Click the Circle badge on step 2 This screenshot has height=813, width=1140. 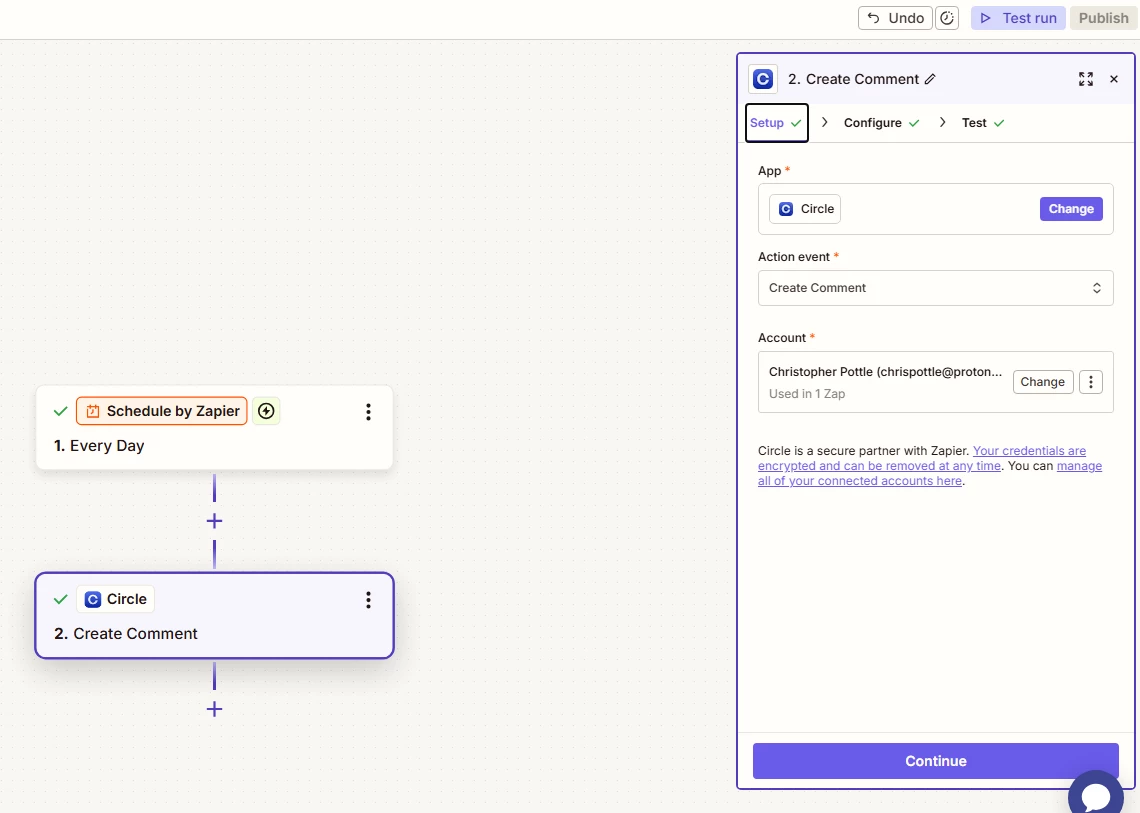tap(116, 599)
